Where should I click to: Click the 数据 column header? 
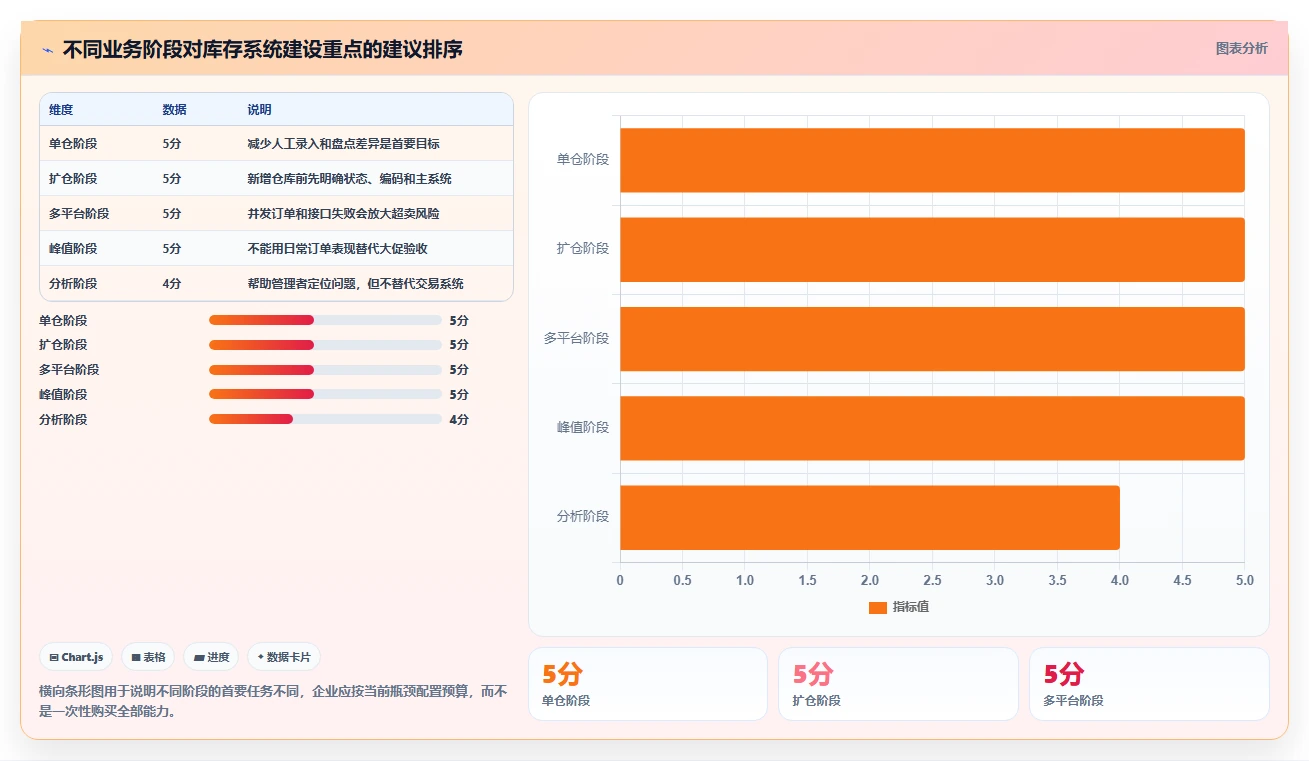(174, 110)
